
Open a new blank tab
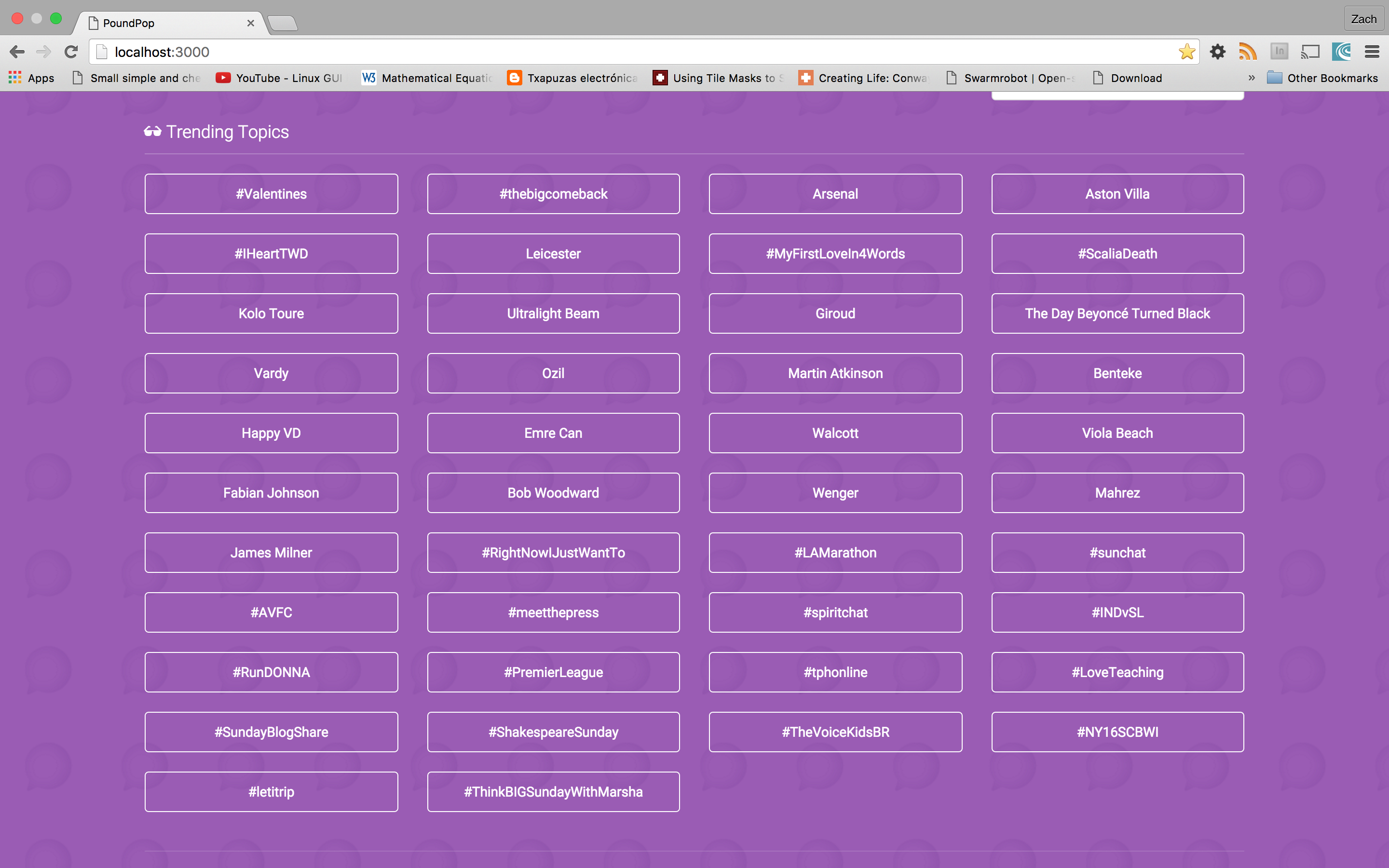pos(283,23)
